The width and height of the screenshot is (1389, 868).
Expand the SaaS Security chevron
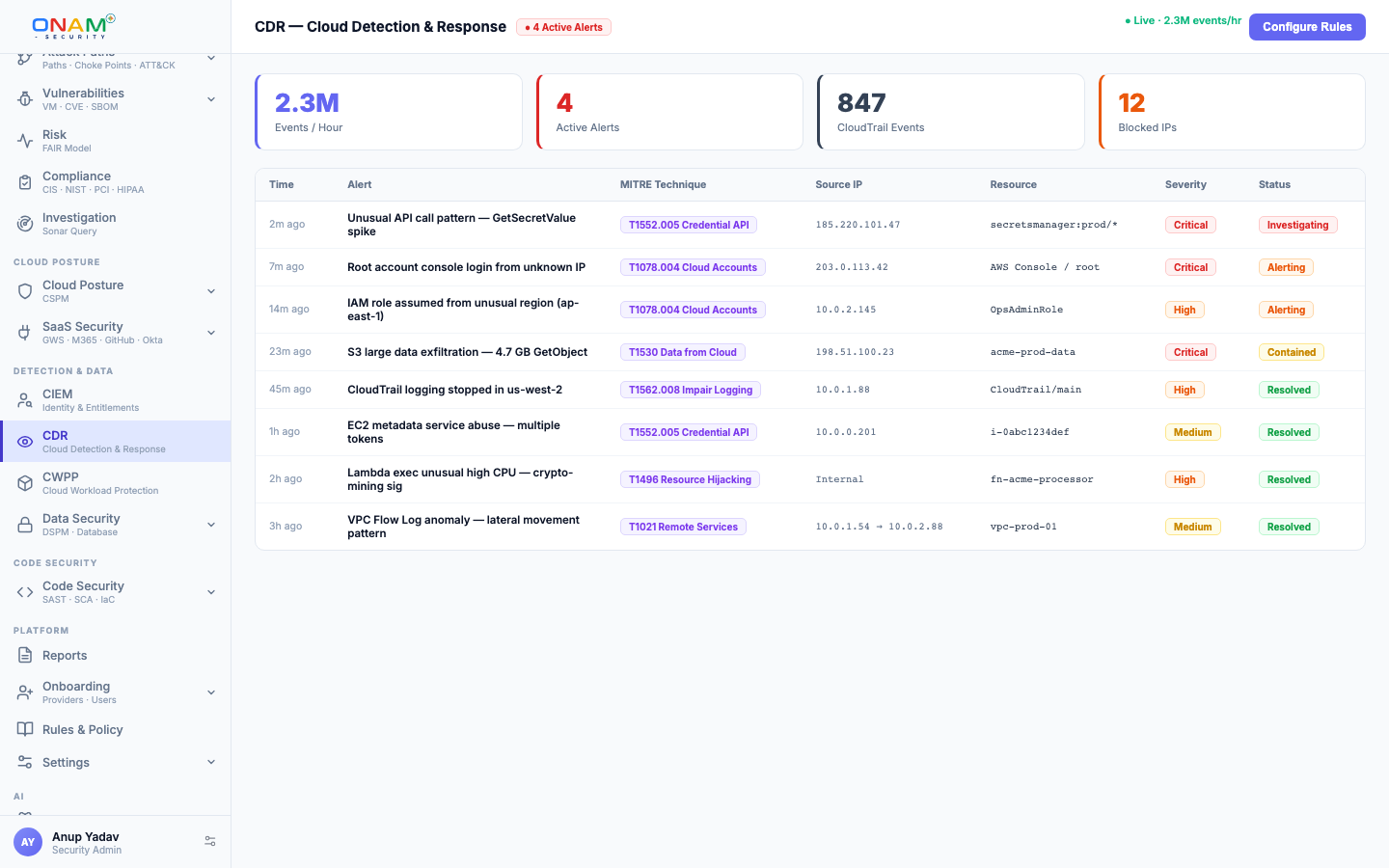coord(211,333)
